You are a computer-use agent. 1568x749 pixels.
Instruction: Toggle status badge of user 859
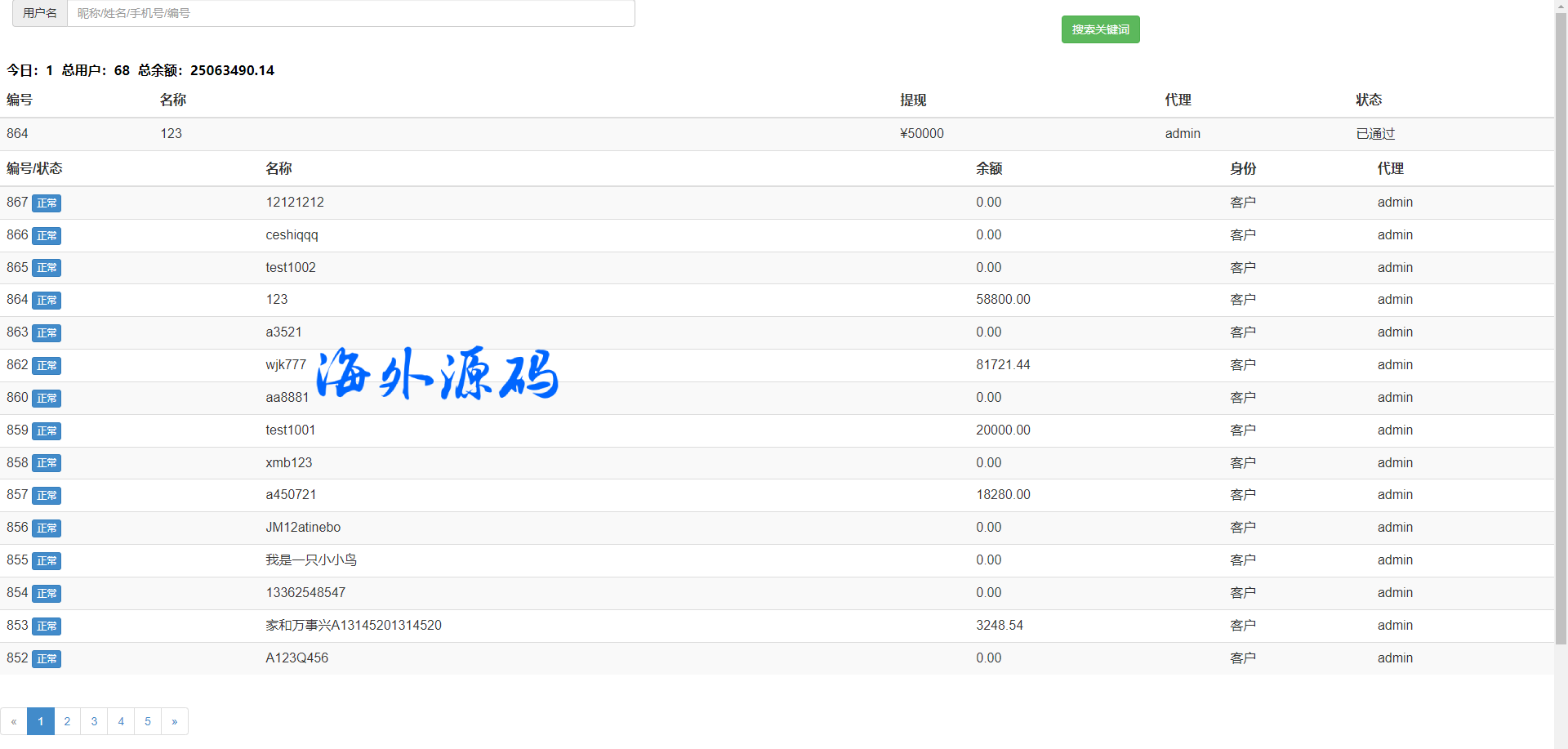pos(47,431)
